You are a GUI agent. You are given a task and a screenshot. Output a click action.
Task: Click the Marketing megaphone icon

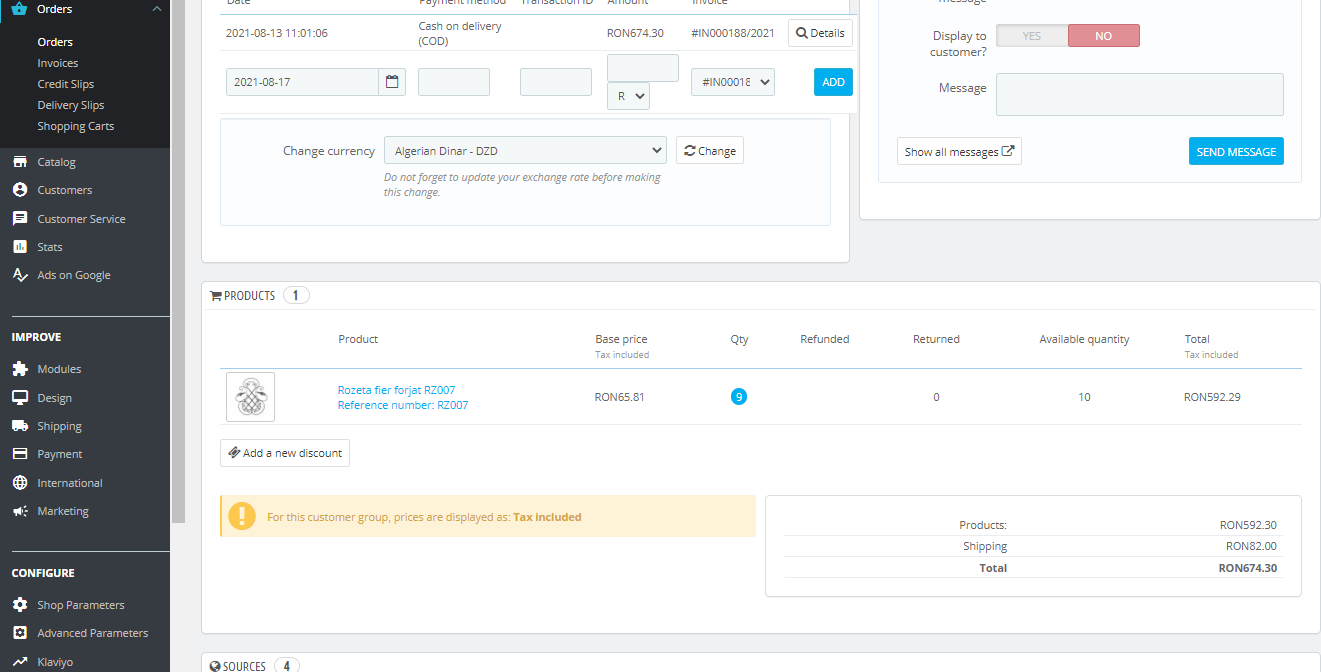(x=19, y=511)
